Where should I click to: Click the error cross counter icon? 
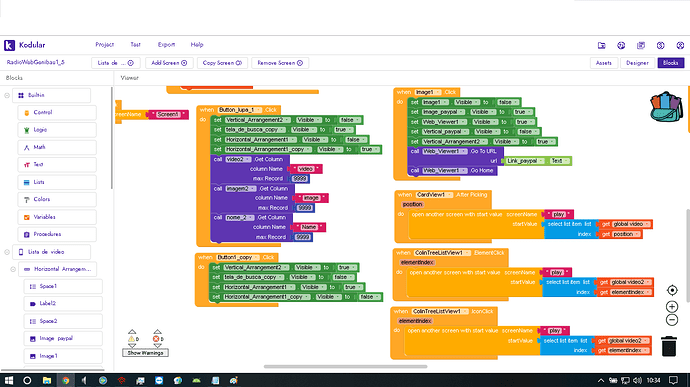[156, 339]
